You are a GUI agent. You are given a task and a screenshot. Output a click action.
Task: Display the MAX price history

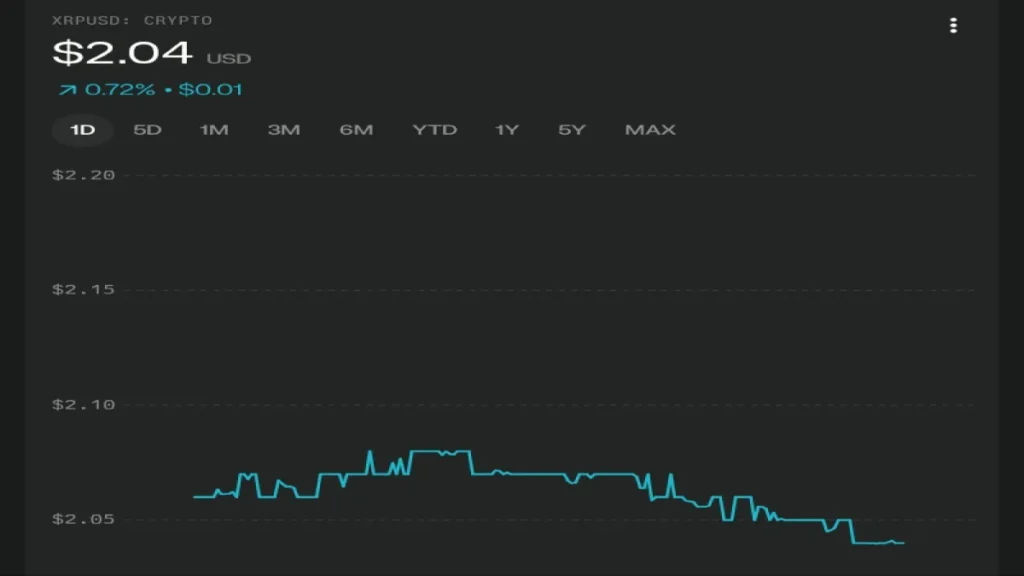(649, 130)
